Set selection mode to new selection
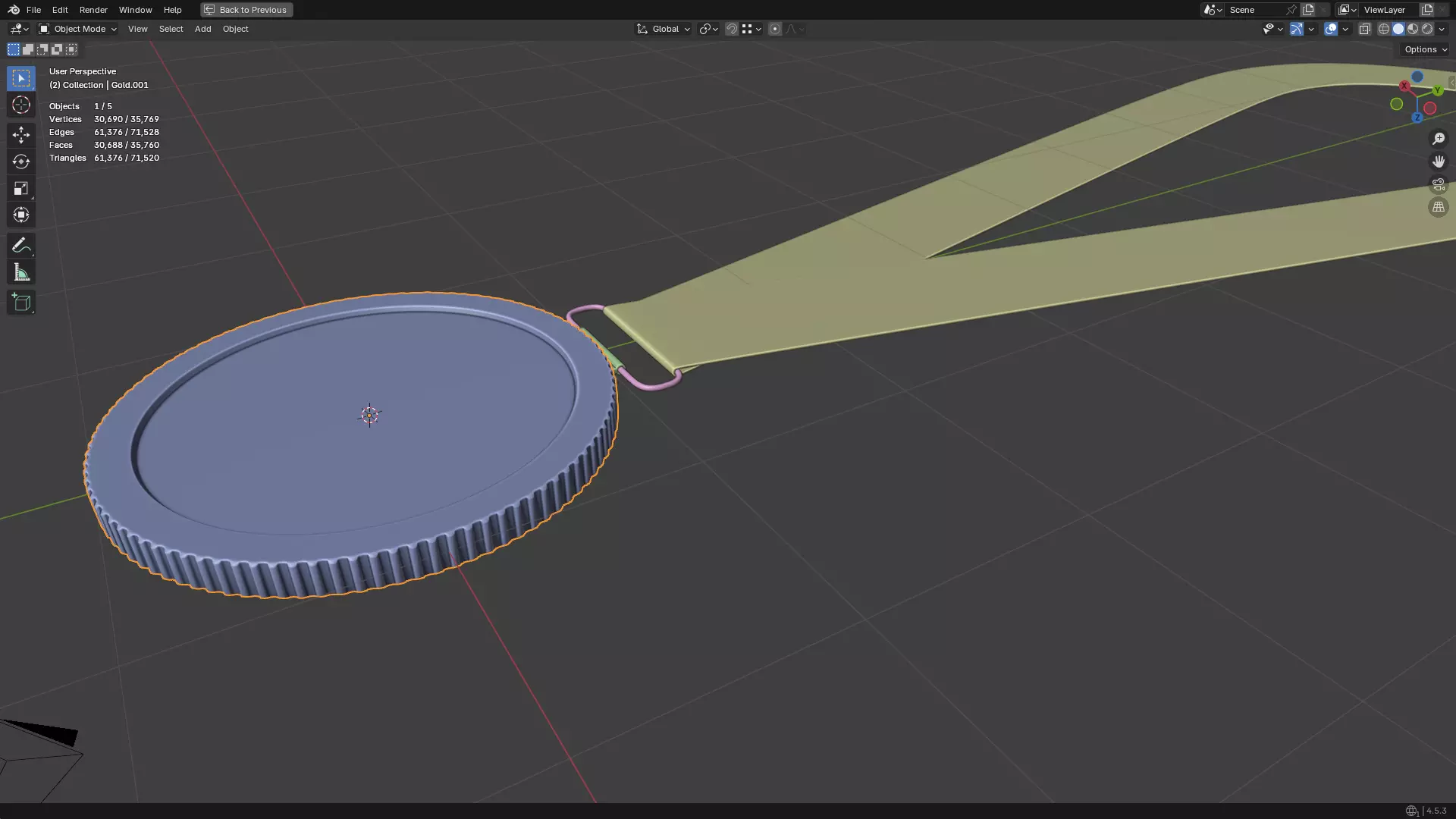This screenshot has width=1456, height=819. pos(14,49)
